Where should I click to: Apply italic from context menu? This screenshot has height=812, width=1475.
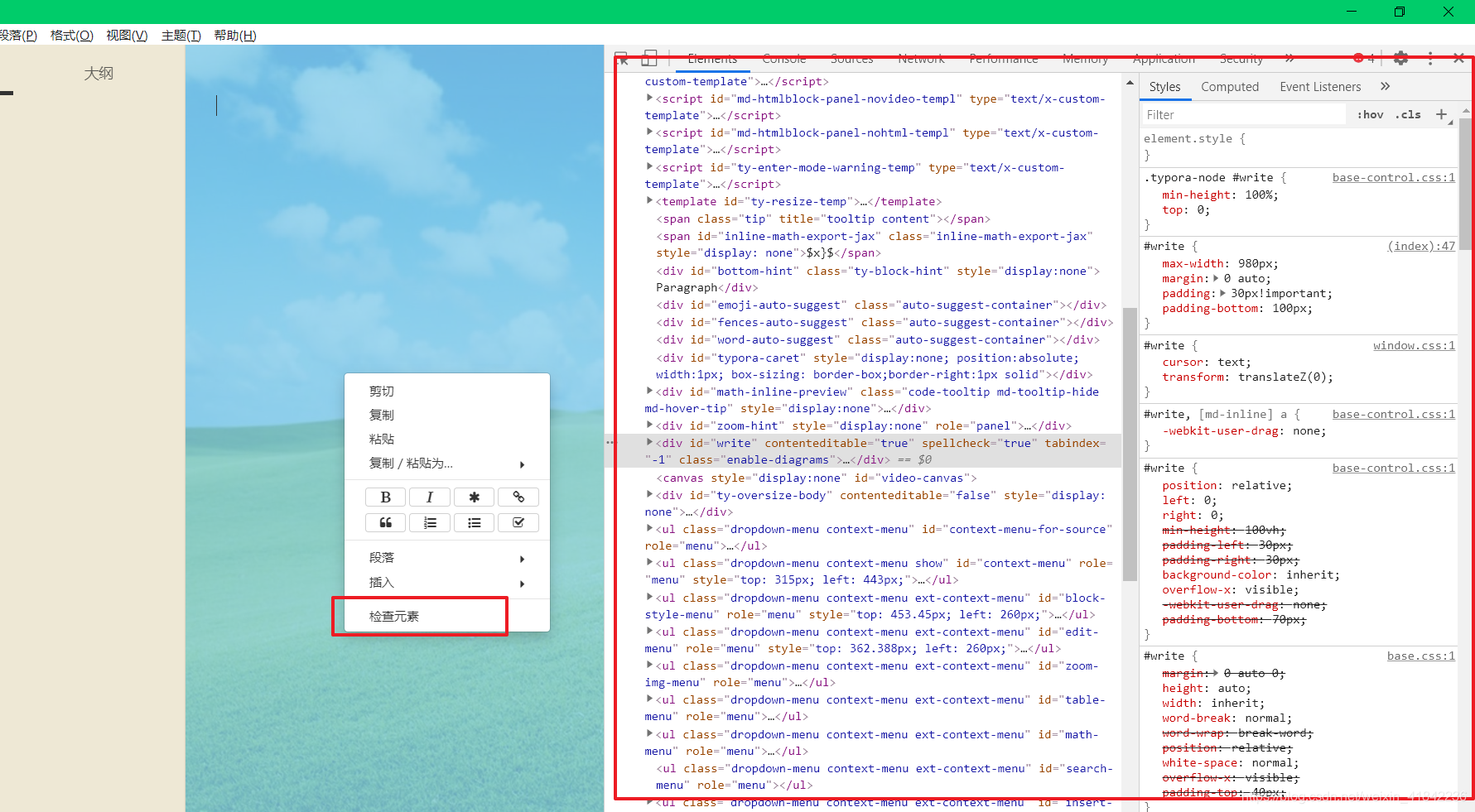click(x=430, y=497)
